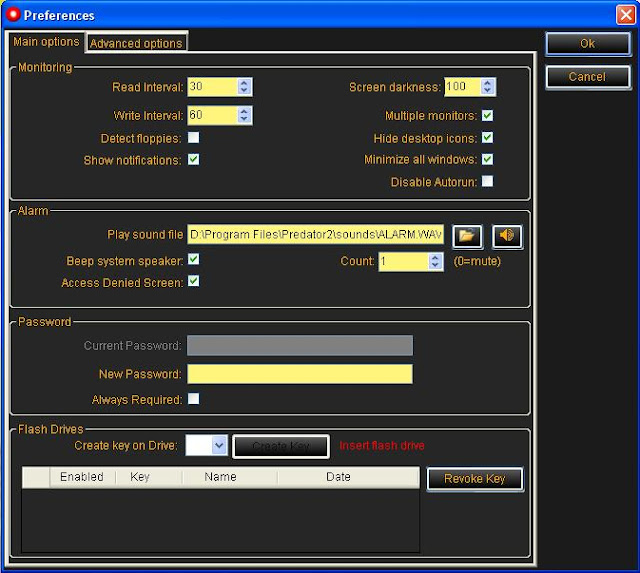Switch to Main options tab
This screenshot has width=640, height=573.
(46, 42)
